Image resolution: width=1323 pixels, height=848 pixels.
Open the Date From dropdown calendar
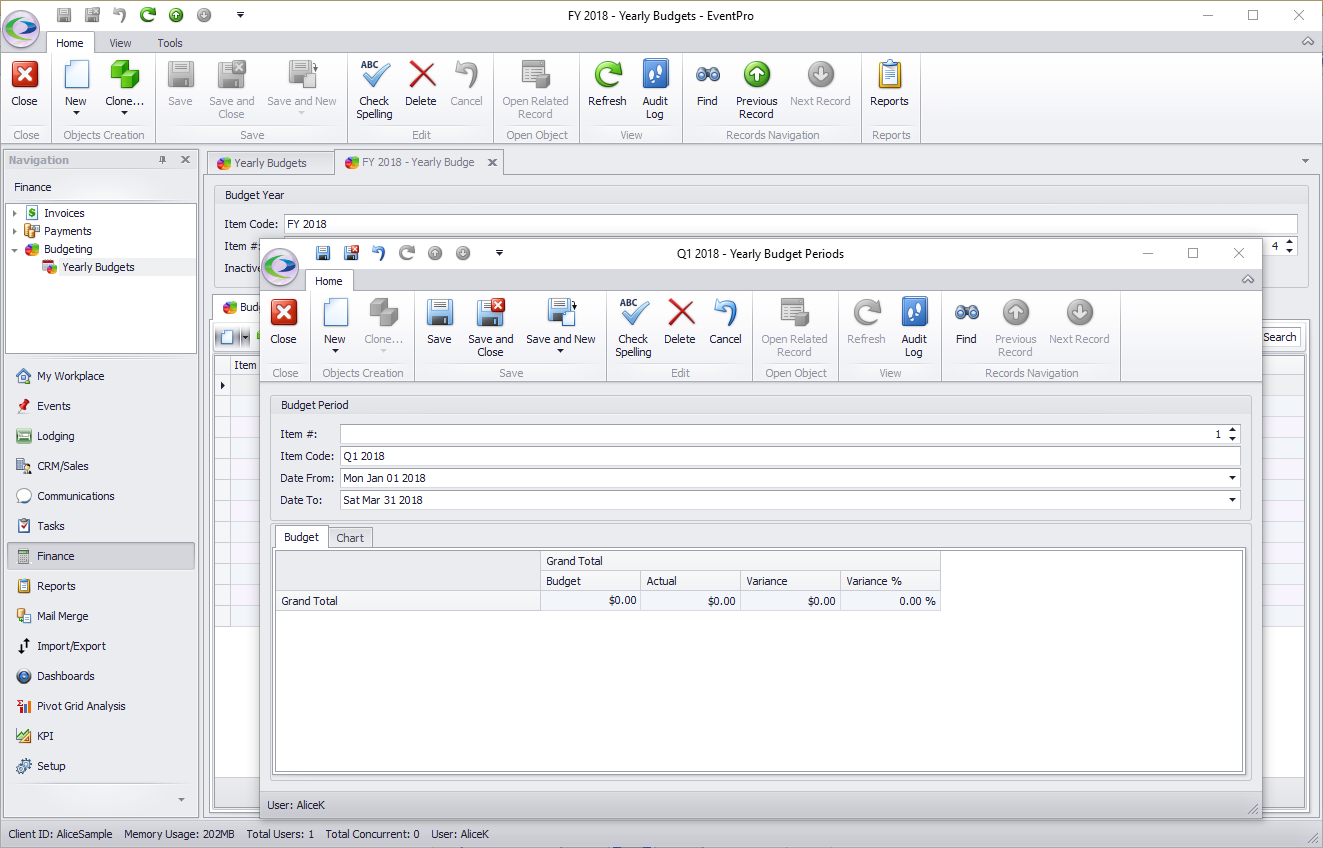1232,478
